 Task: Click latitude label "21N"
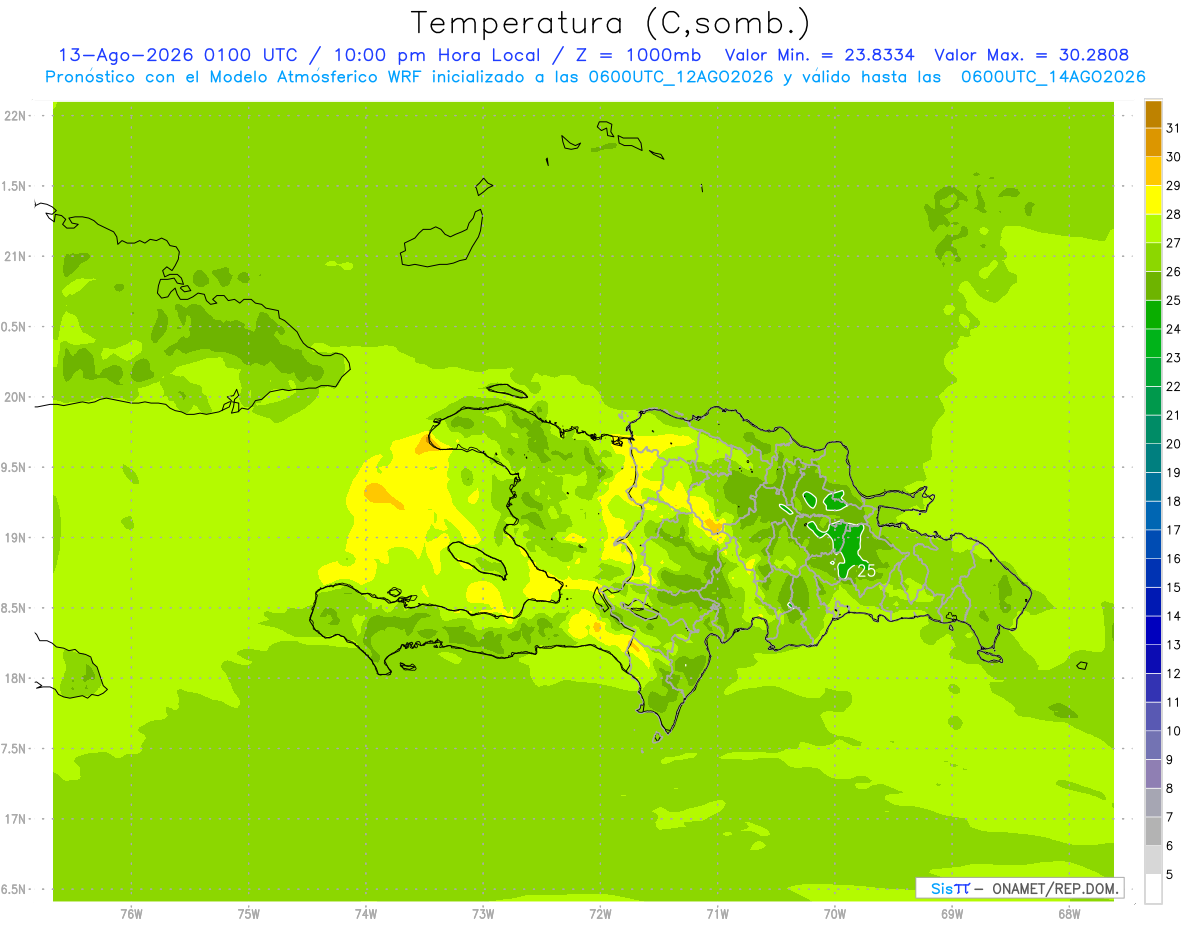(15, 257)
